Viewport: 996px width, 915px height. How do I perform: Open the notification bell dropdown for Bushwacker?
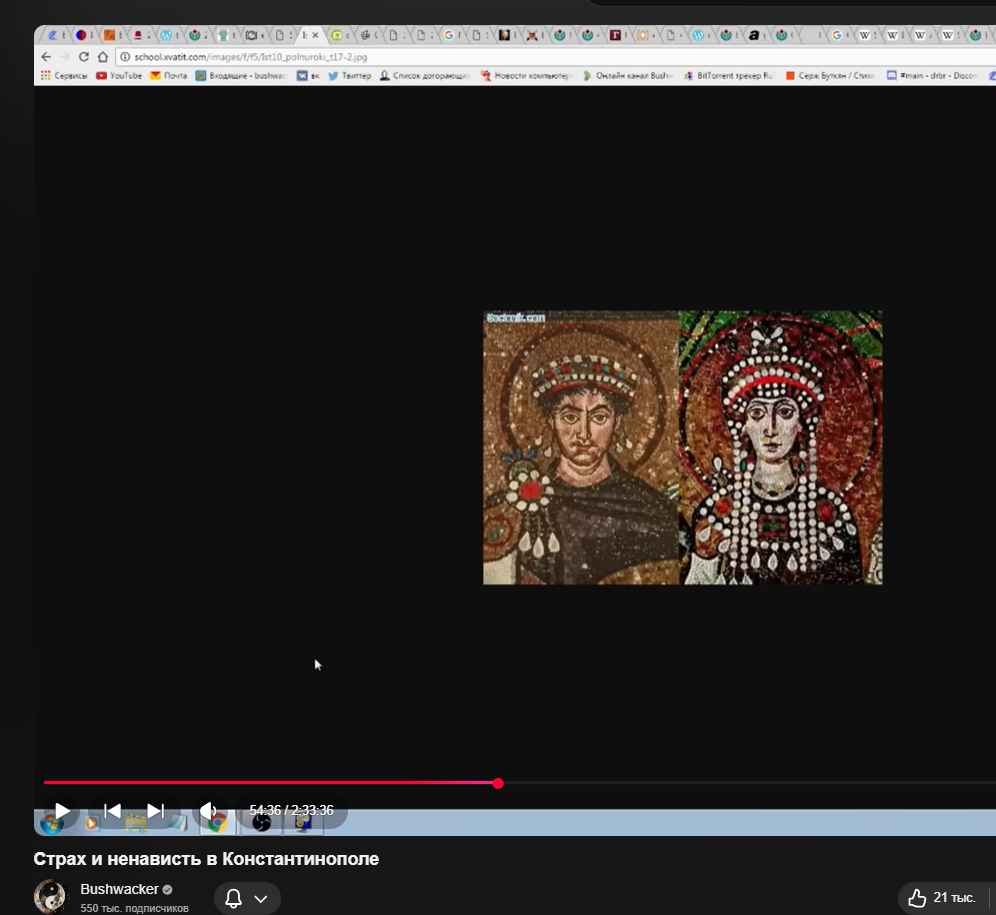tap(247, 898)
